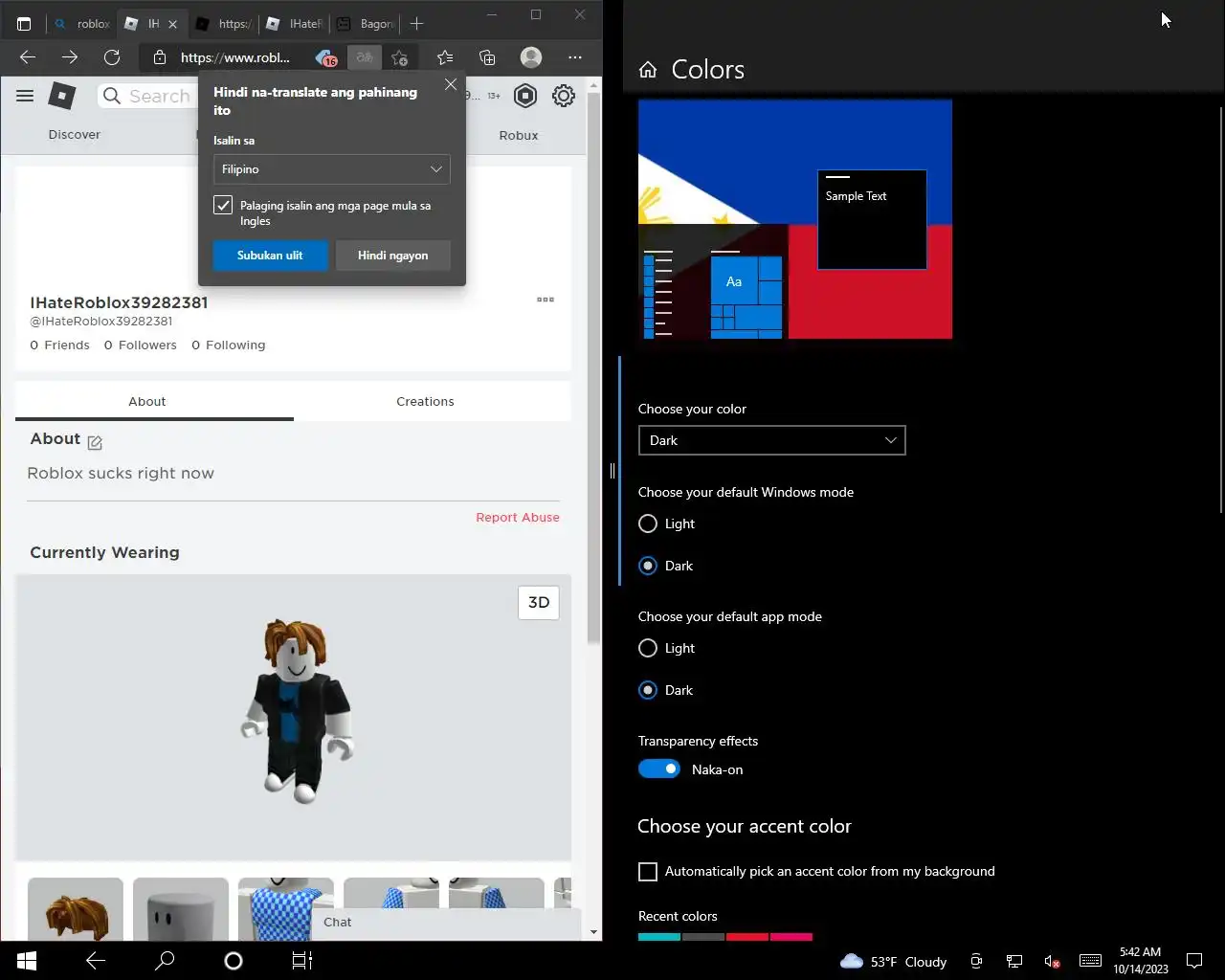Open Robux in Roblox navigation
Viewport: 1225px width, 980px height.
click(x=519, y=135)
